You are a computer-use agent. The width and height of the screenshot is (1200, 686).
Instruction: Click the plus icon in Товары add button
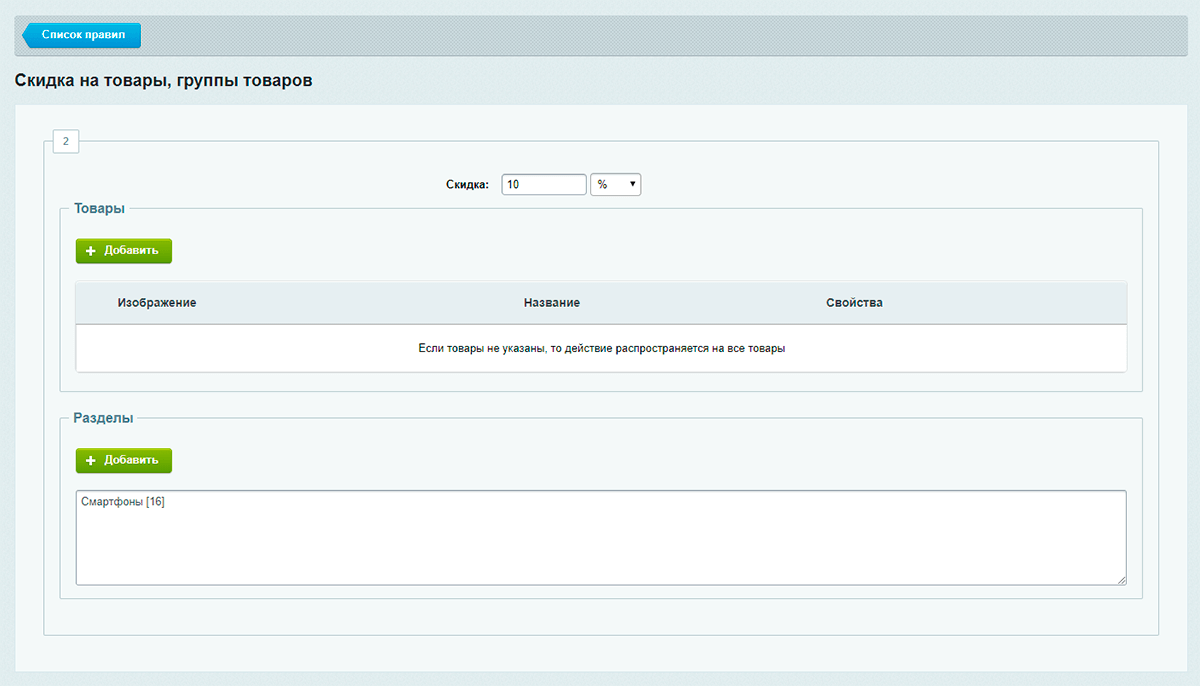[90, 251]
